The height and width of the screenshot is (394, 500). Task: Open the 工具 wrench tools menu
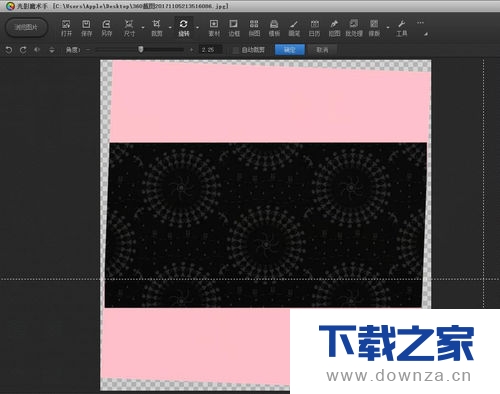402,28
